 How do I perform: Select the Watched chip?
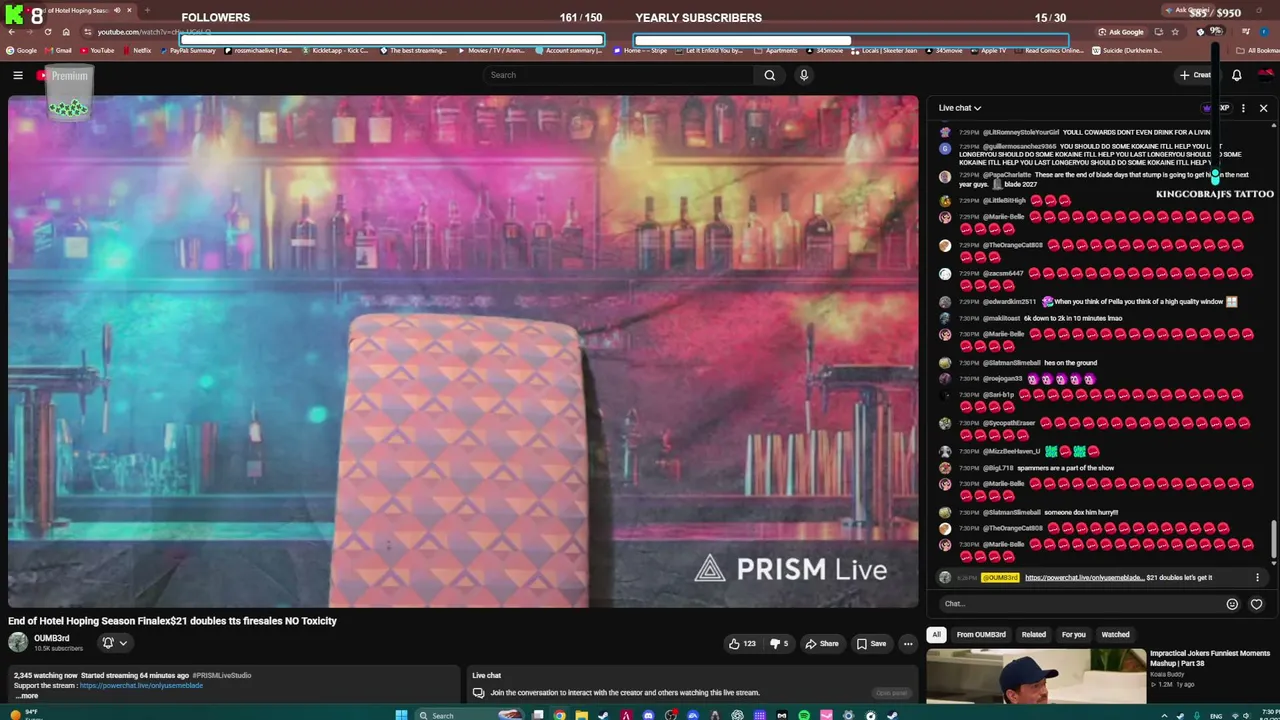point(1115,634)
